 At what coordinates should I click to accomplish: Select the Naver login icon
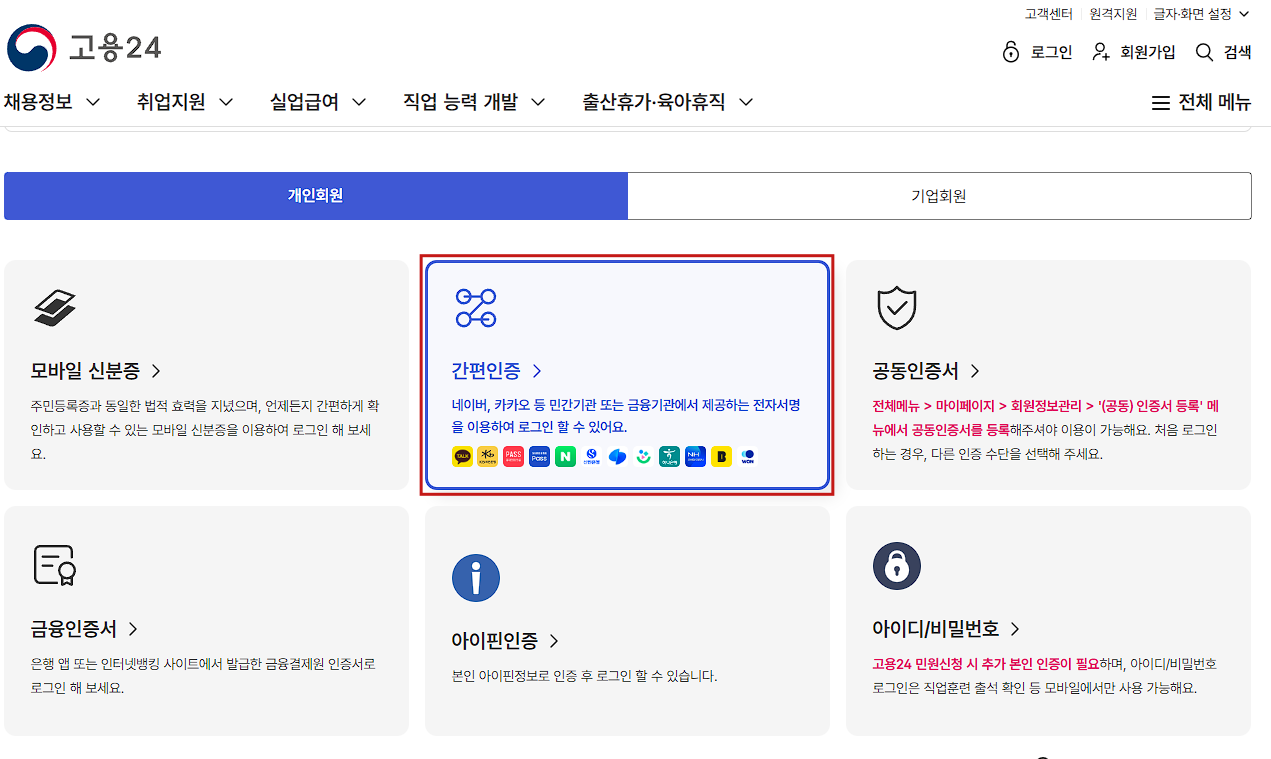(565, 457)
